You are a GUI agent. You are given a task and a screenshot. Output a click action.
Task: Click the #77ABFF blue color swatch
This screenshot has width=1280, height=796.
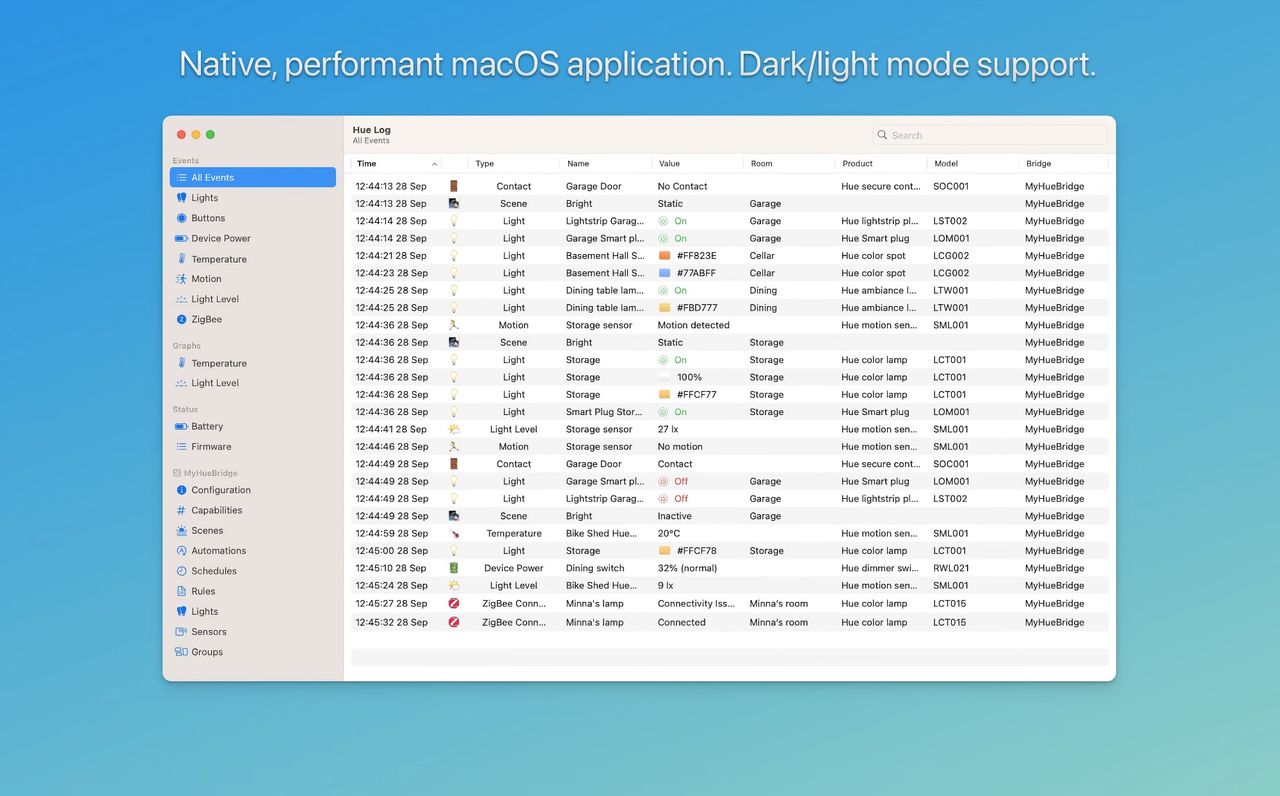tap(664, 273)
